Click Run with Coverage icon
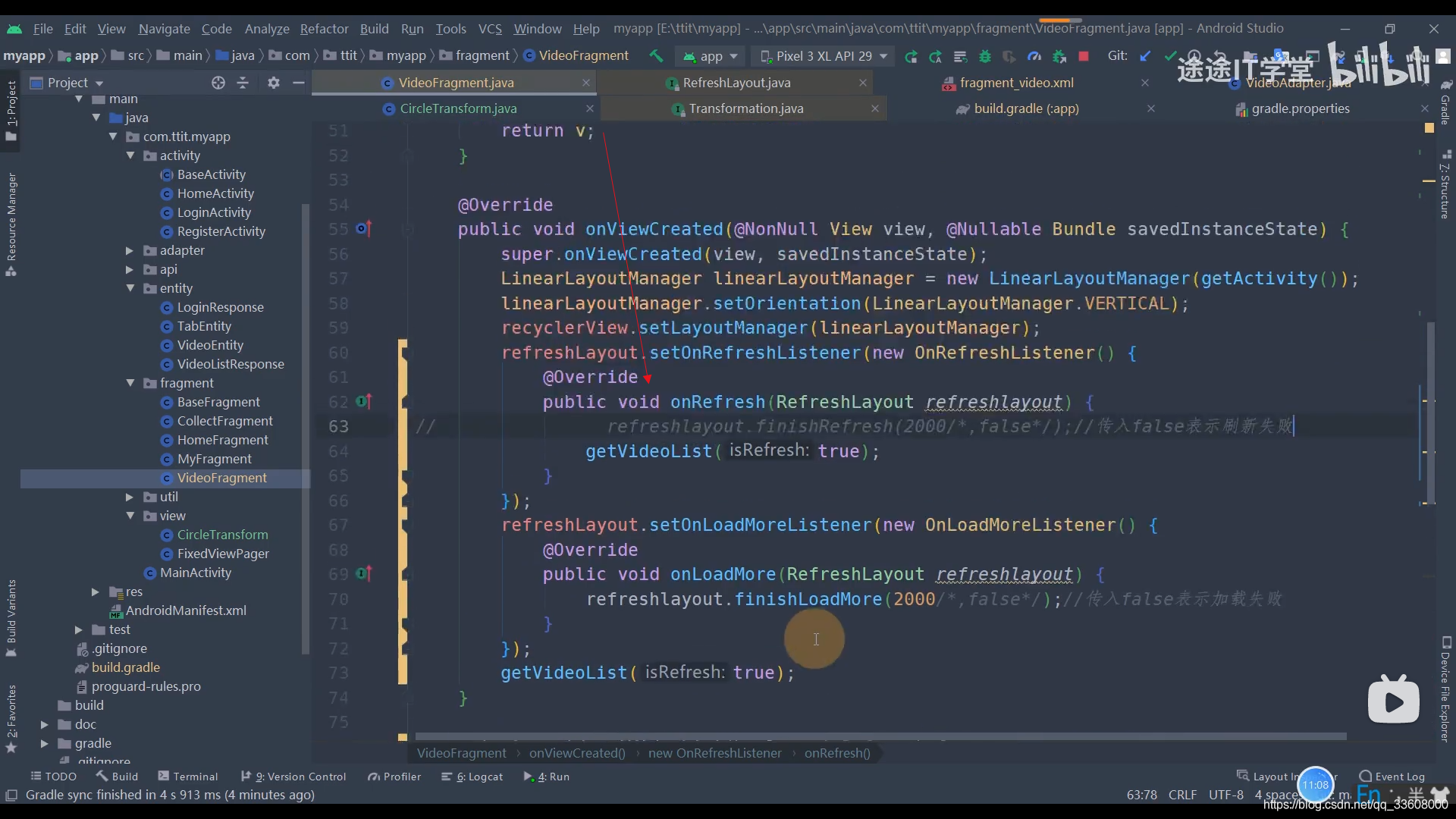 point(1009,56)
